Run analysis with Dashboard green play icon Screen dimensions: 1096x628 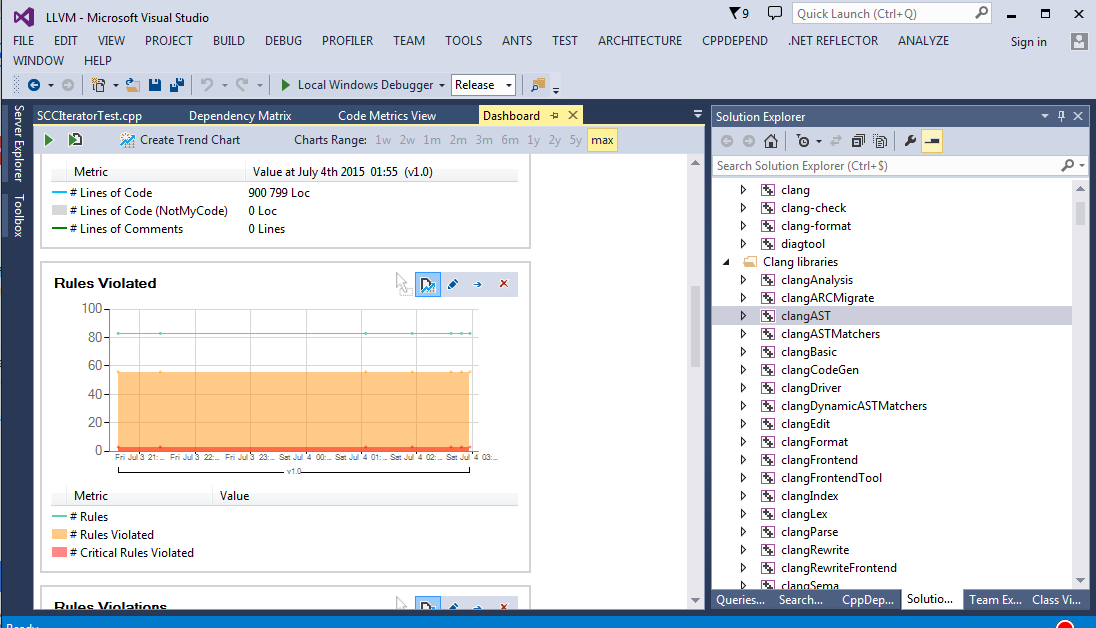click(x=48, y=140)
